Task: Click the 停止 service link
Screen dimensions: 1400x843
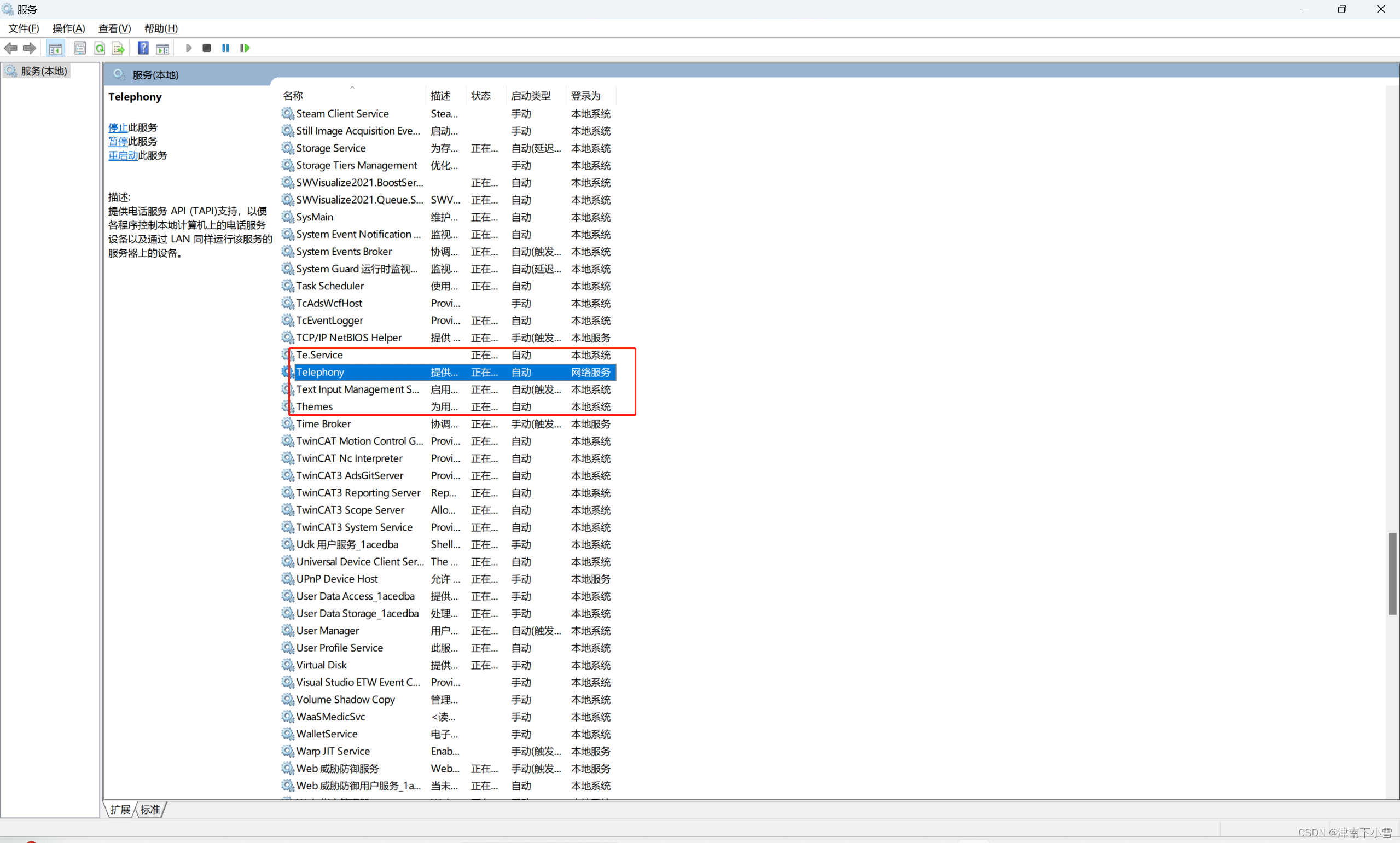Action: point(118,127)
